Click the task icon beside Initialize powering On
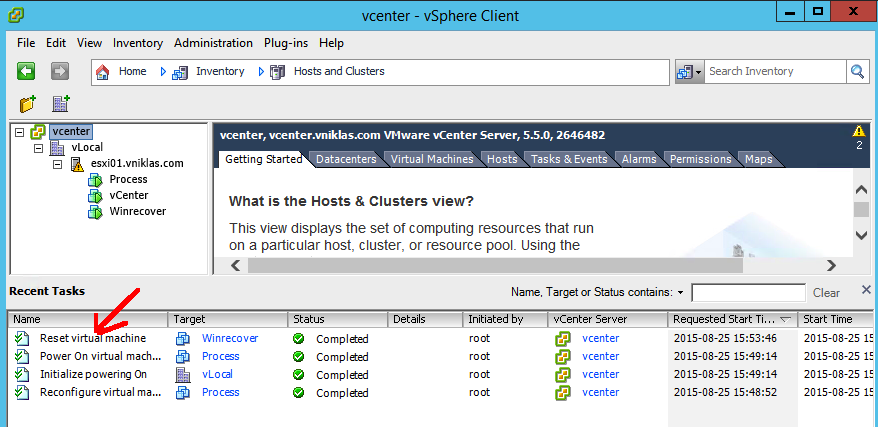The image size is (878, 427). pyautogui.click(x=22, y=374)
